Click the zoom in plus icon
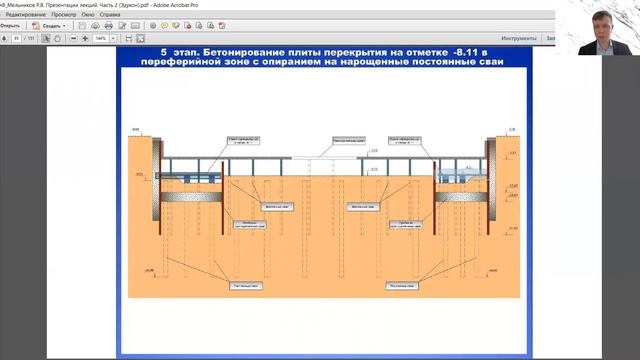Screen dimensions: 640x360 click(85, 38)
